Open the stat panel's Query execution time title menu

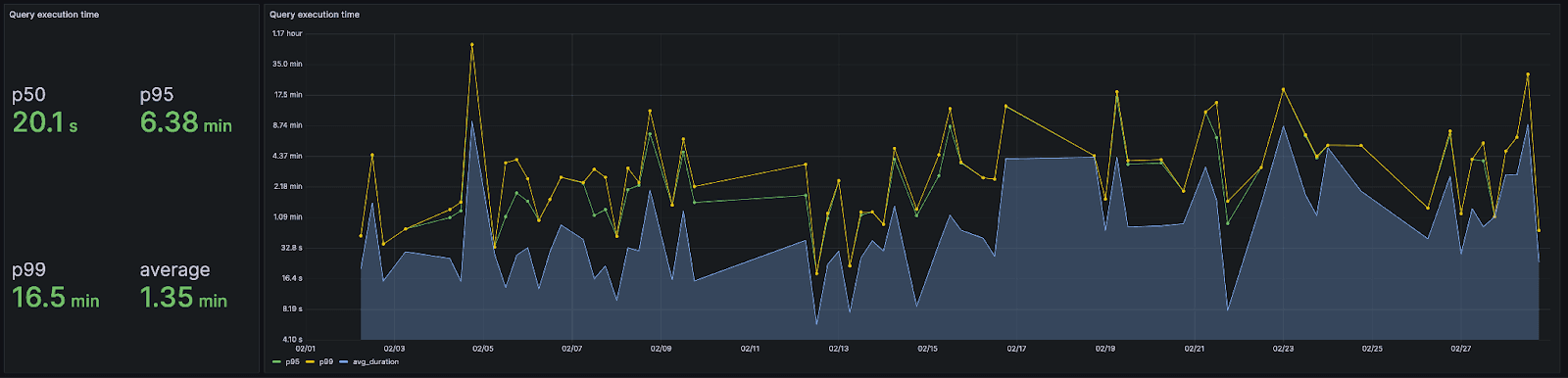click(54, 15)
